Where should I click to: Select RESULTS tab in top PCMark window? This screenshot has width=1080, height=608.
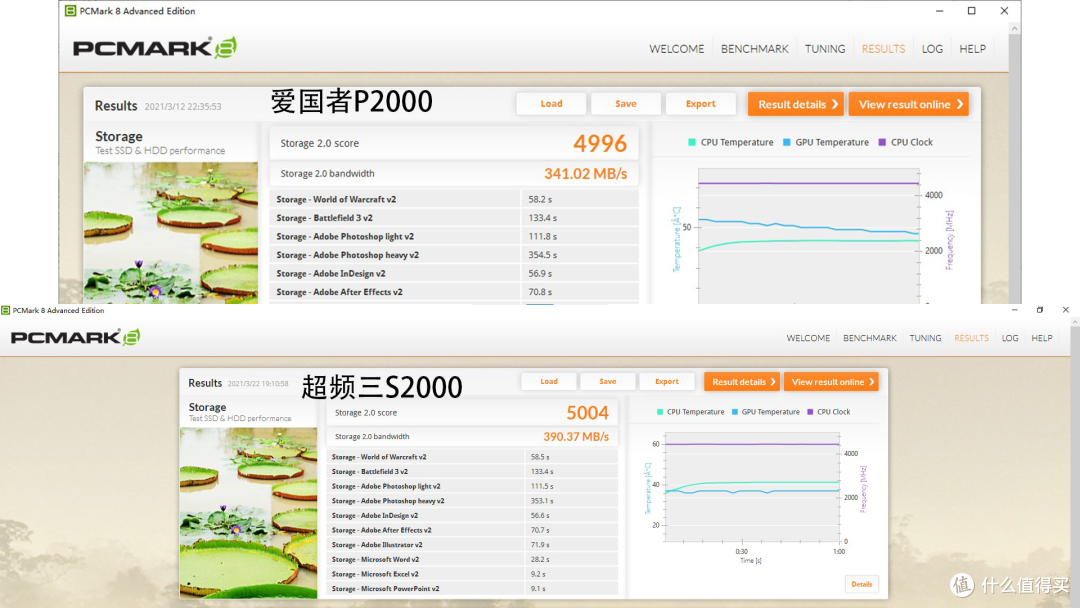click(883, 49)
